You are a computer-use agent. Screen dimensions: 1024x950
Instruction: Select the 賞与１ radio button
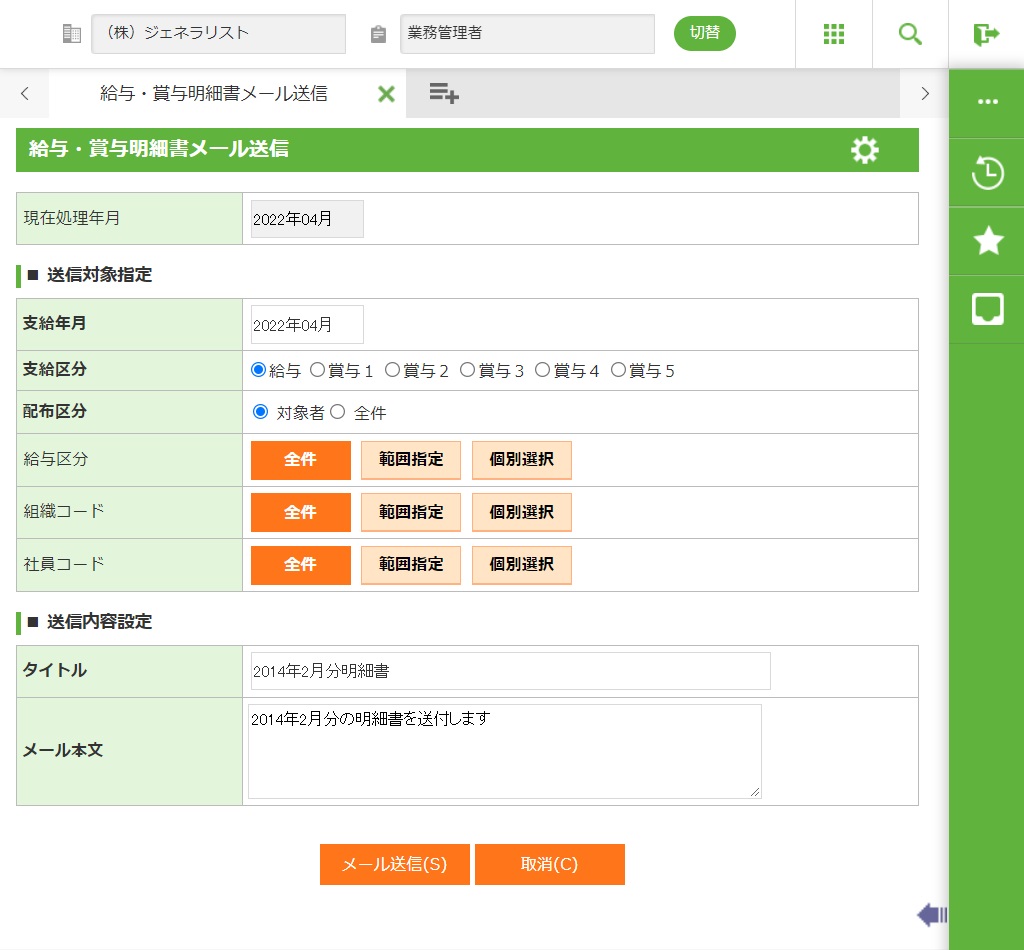coord(318,370)
